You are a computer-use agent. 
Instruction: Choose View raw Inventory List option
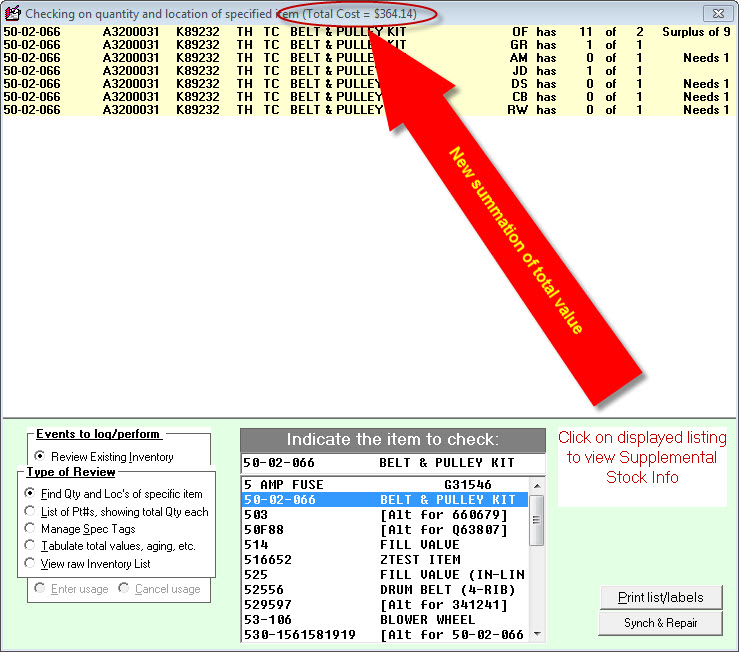31,564
